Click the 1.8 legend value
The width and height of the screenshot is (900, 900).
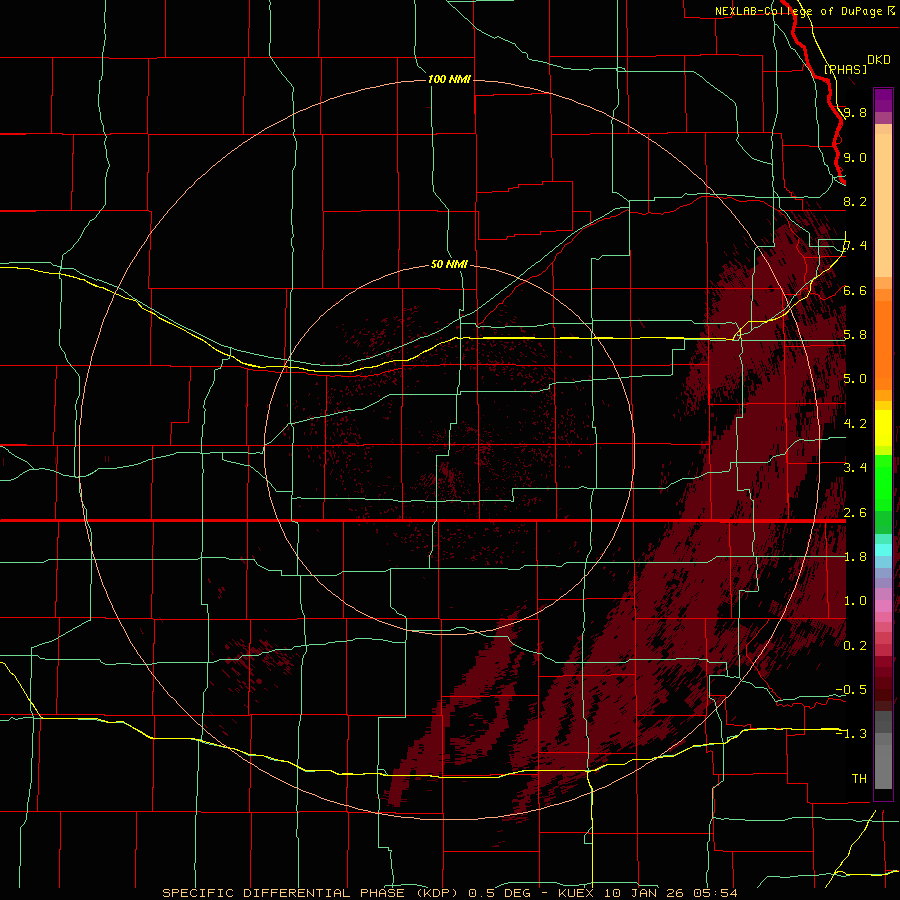[x=855, y=557]
